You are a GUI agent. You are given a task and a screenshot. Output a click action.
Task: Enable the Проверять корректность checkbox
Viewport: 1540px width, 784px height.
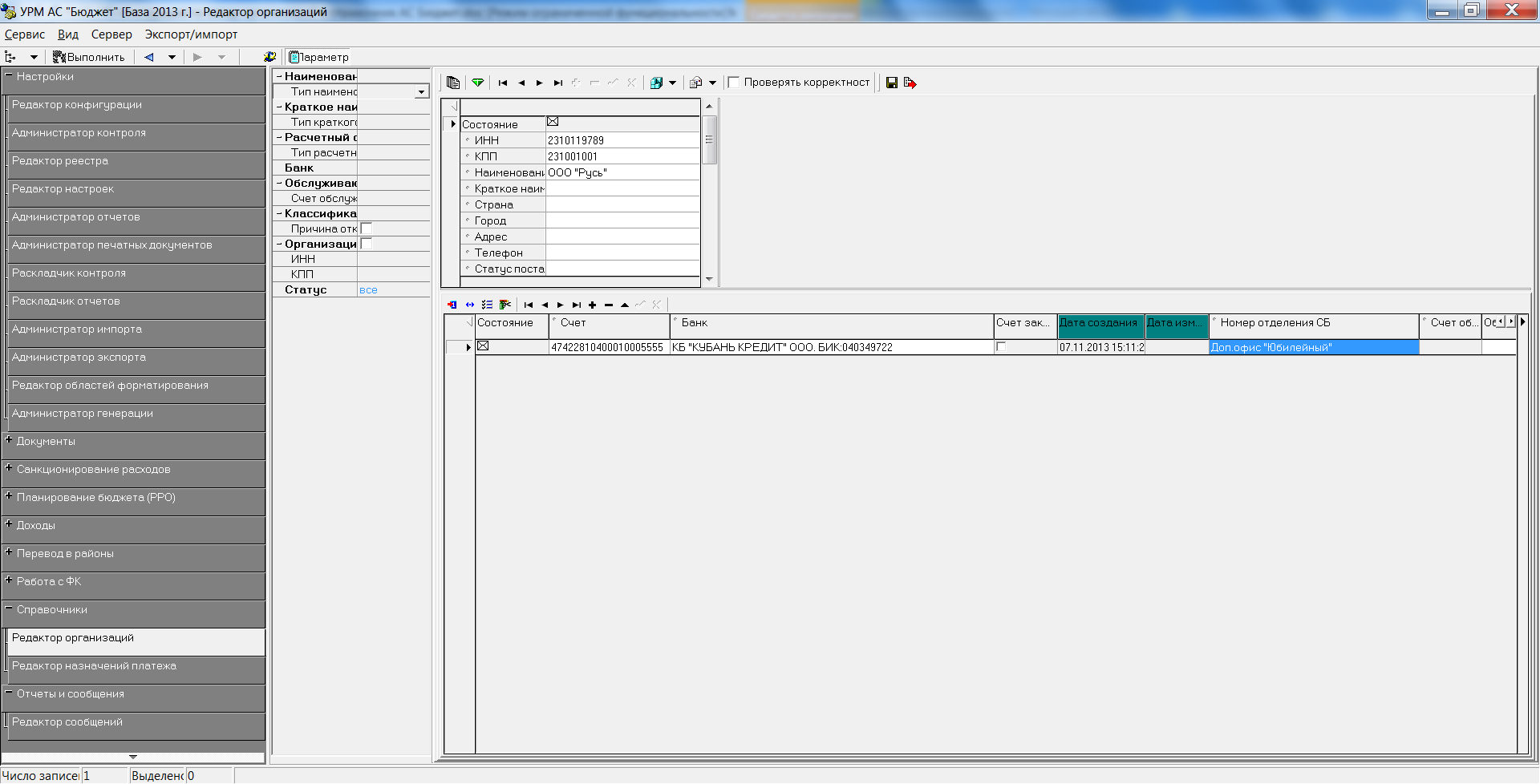tap(733, 83)
